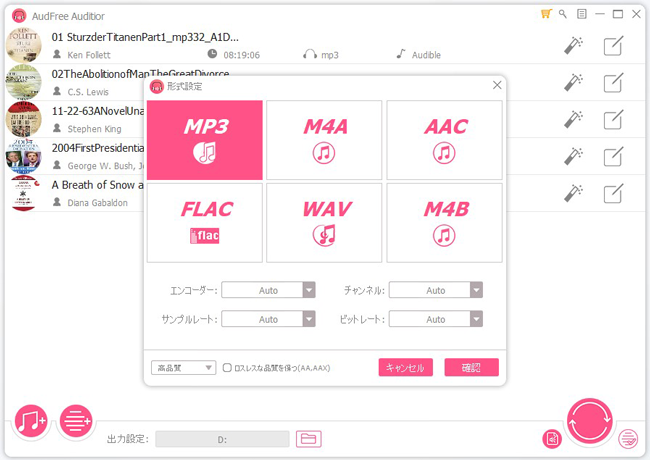The image size is (650, 460).
Task: Open the converted history list icon
Action: click(x=628, y=439)
